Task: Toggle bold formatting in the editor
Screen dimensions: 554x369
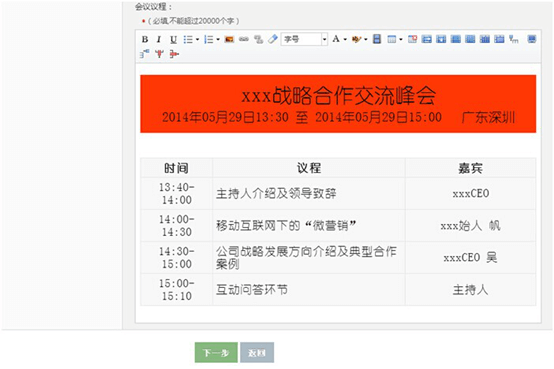Action: coord(145,39)
